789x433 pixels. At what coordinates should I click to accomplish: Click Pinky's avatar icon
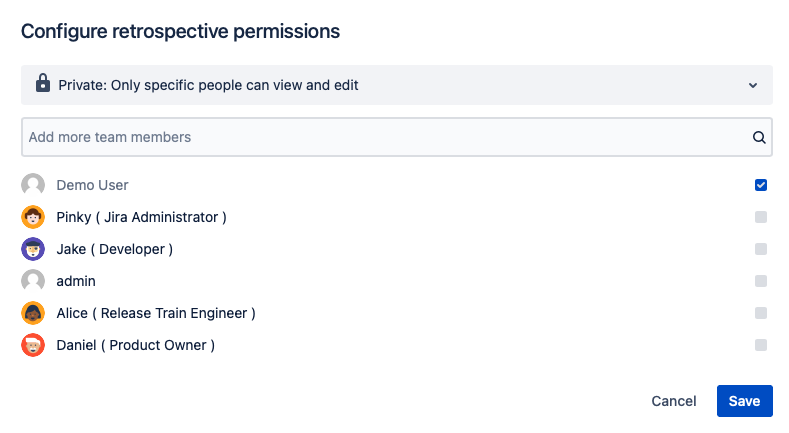[33, 217]
